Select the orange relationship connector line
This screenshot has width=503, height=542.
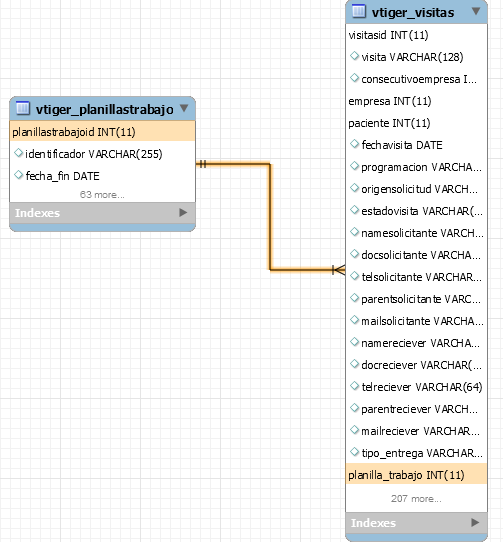(x=270, y=217)
